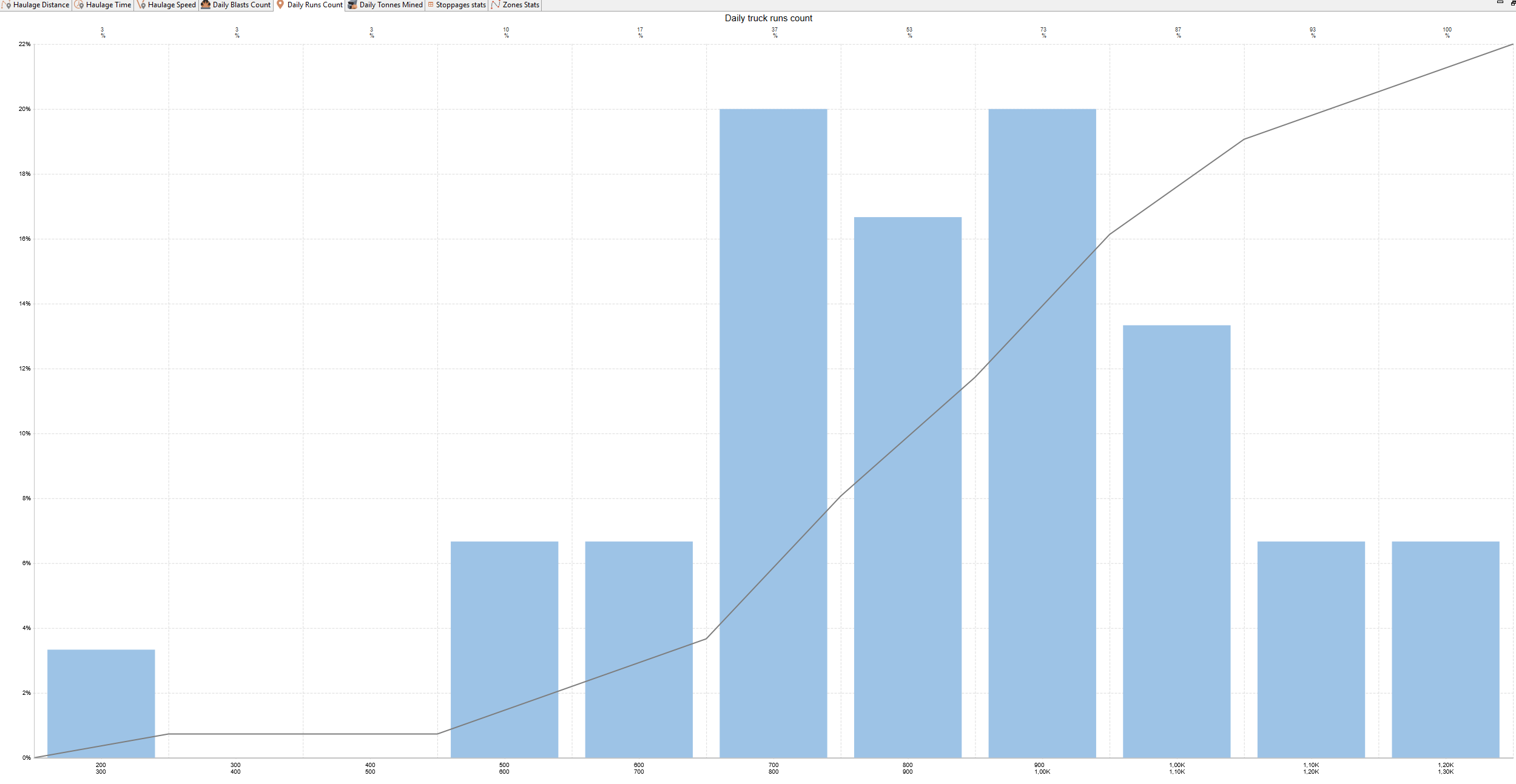Click the 600–700 runs histogram bar
Viewport: 1516px width, 784px height.
pos(639,649)
